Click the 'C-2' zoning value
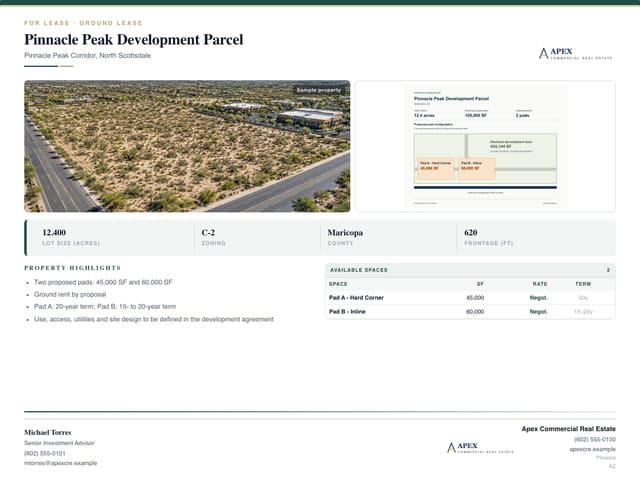640x495 pixels. point(208,233)
